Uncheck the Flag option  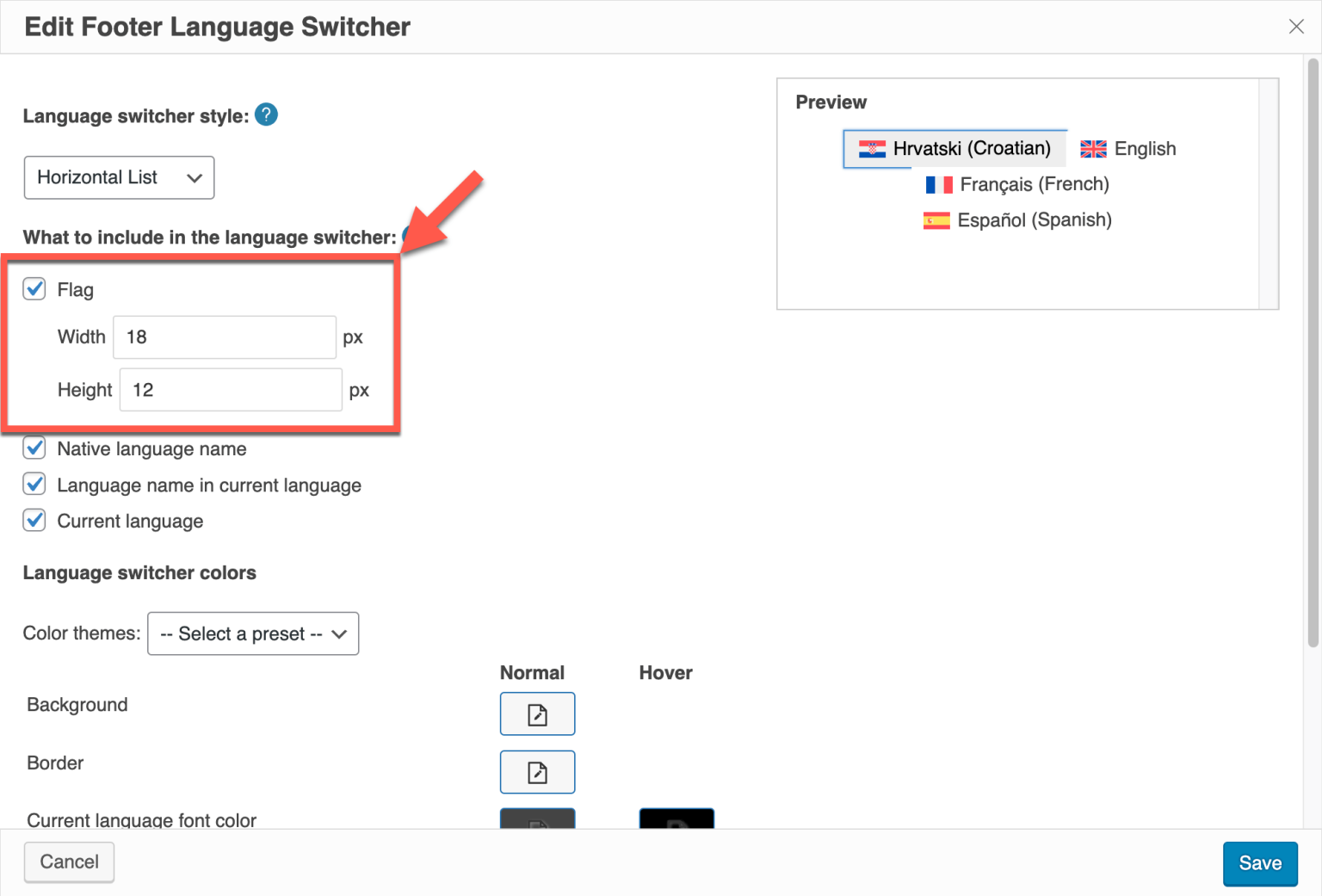click(x=34, y=289)
